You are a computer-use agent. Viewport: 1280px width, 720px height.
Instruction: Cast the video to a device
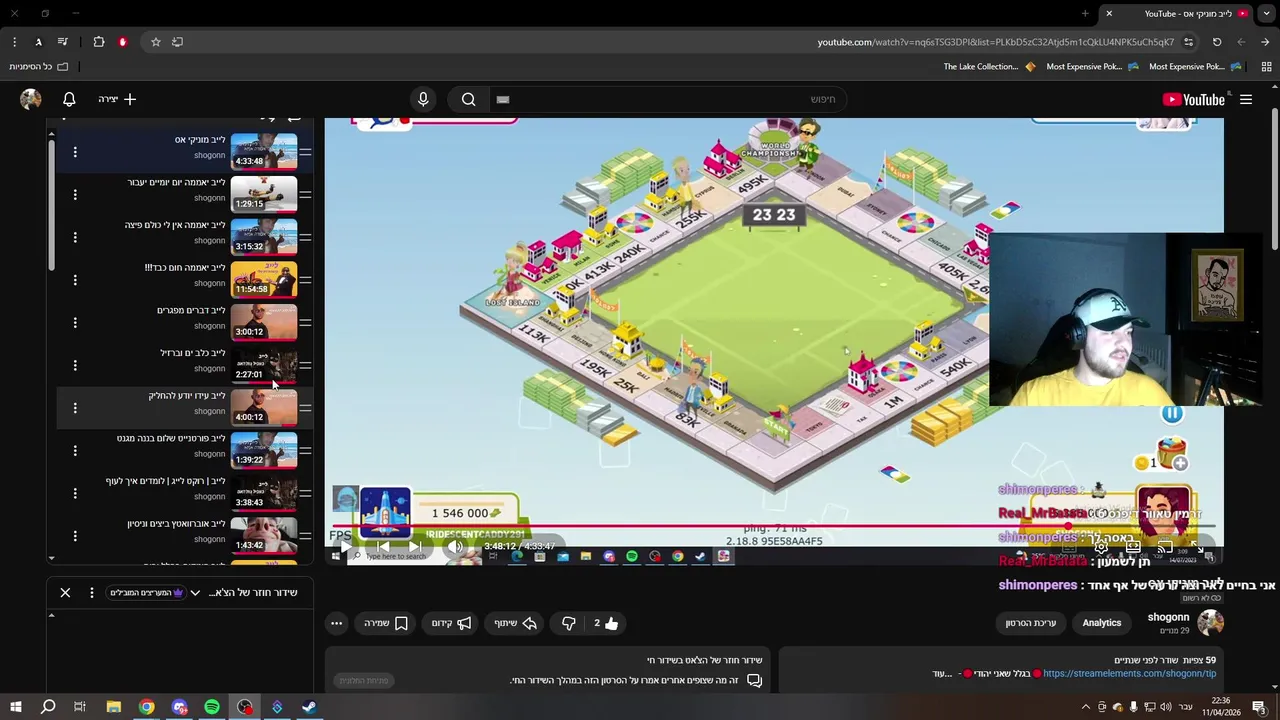1165,546
